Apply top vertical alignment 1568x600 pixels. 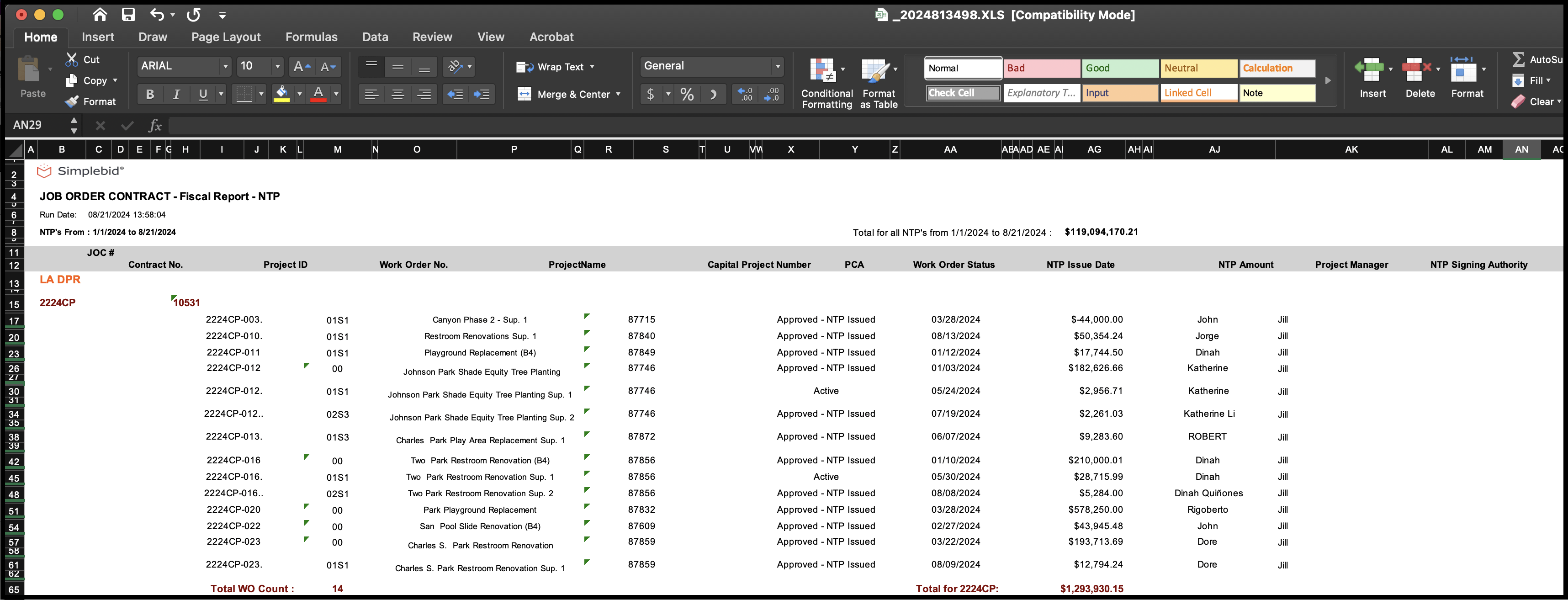[371, 66]
